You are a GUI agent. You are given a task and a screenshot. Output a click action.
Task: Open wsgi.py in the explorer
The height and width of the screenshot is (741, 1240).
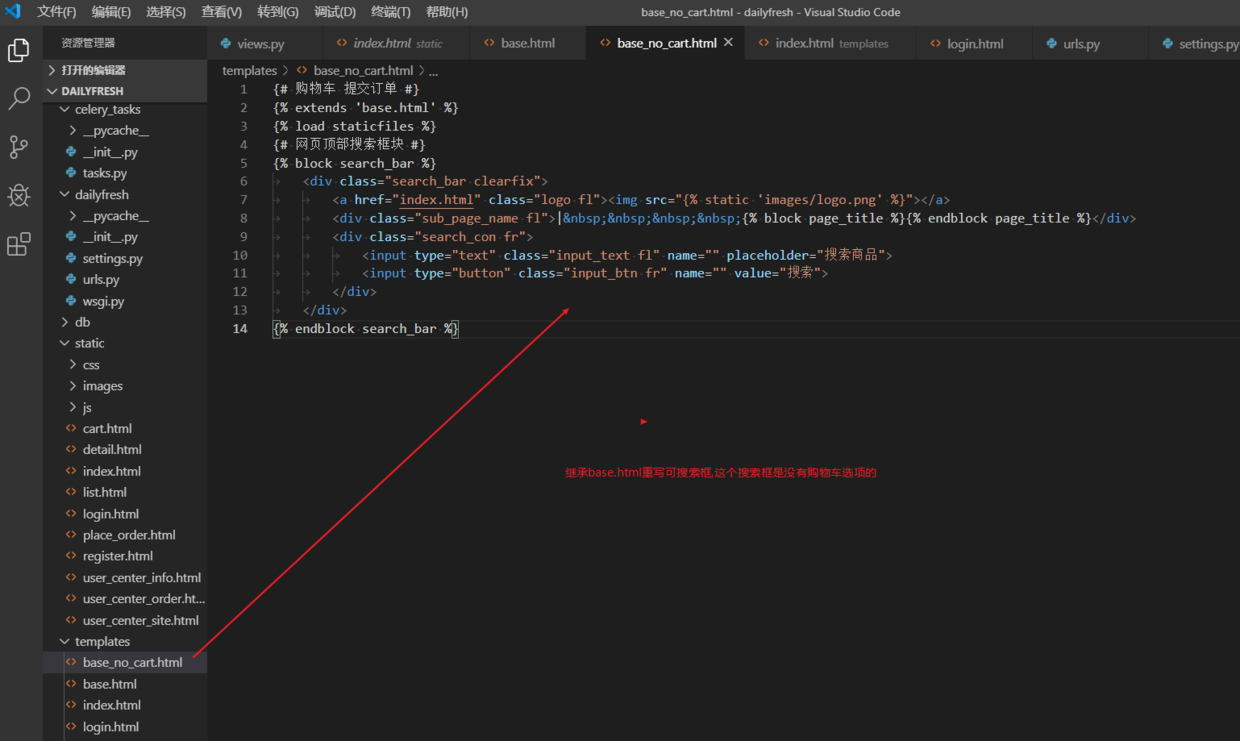pos(125,301)
